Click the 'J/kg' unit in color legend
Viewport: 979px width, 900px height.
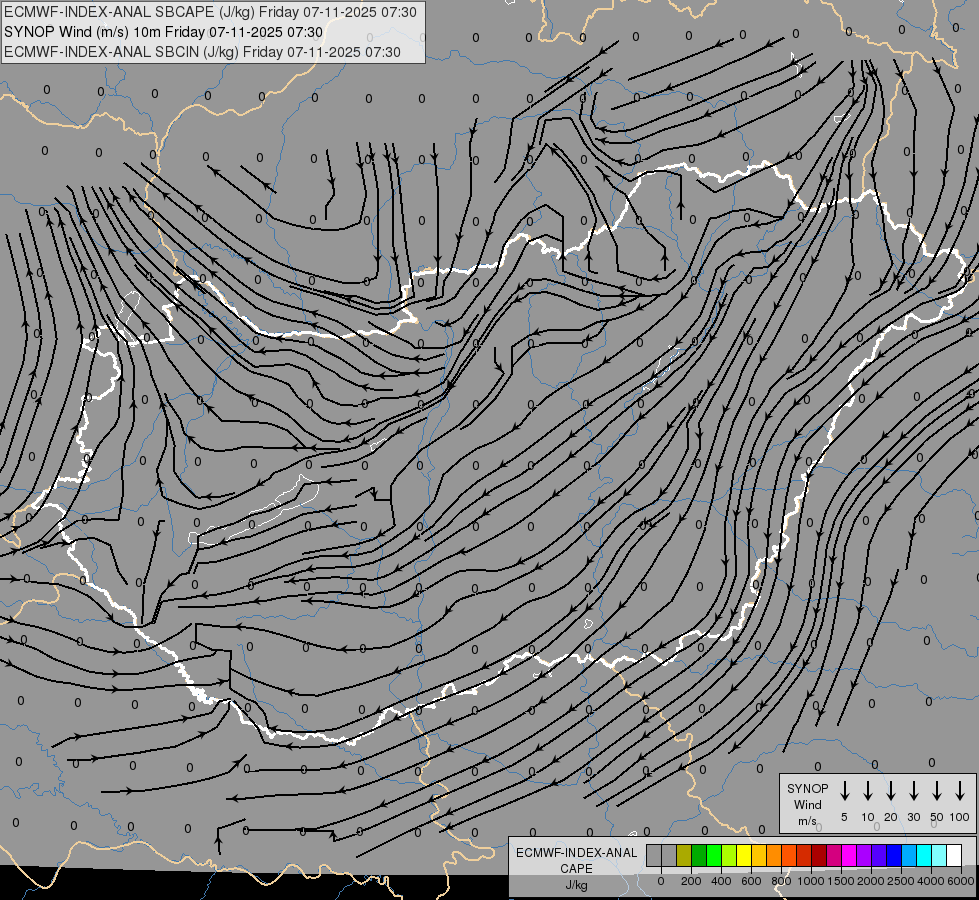[576, 885]
